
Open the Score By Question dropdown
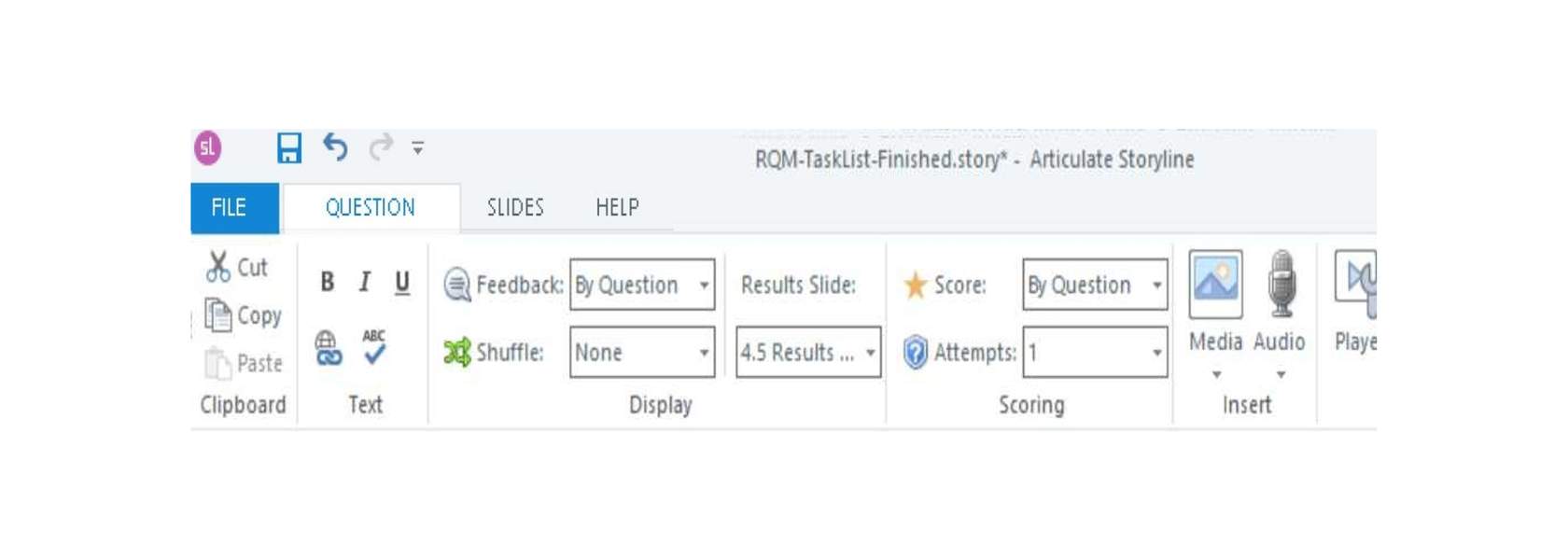coord(1095,285)
